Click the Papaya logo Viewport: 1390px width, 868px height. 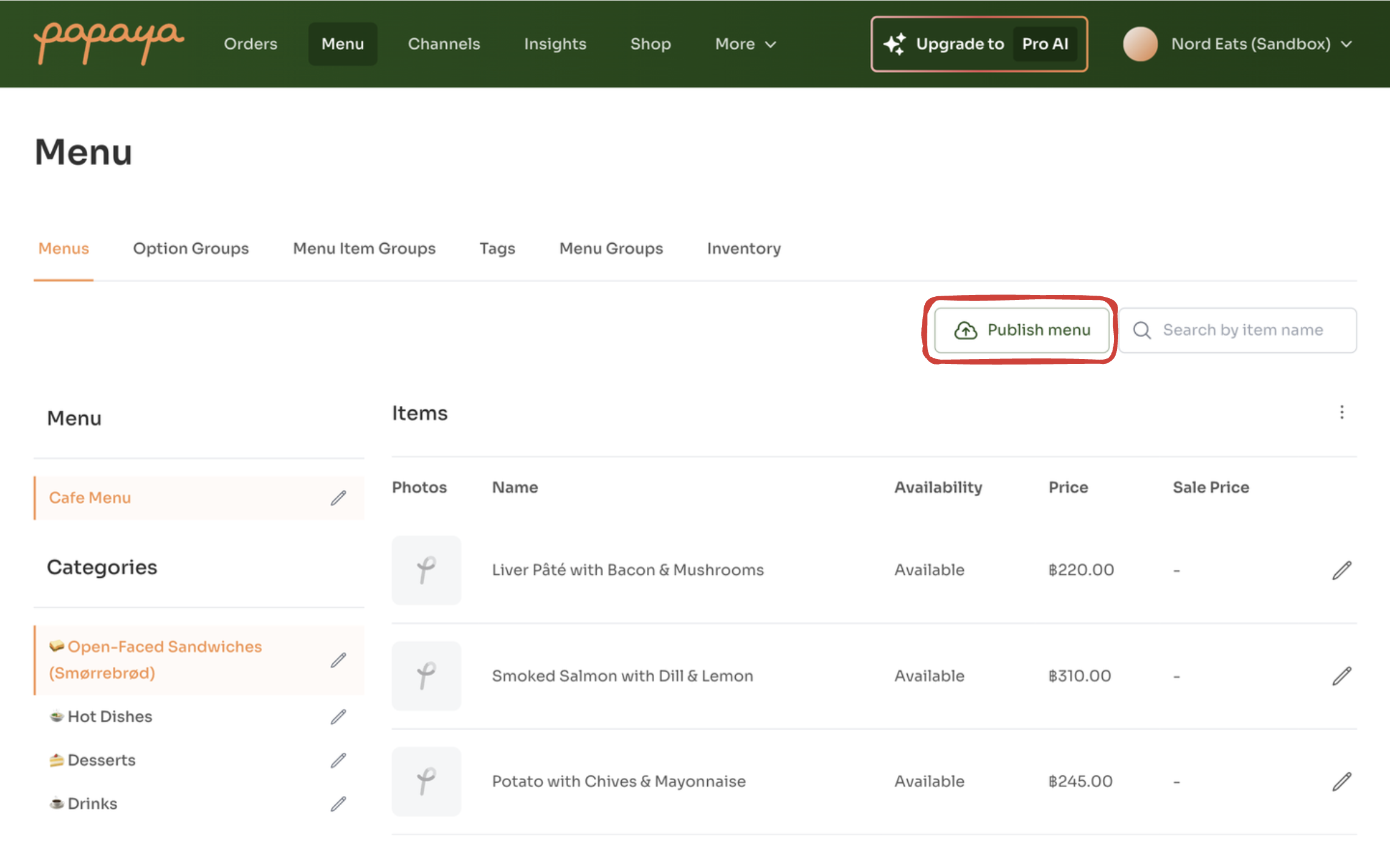[x=109, y=43]
